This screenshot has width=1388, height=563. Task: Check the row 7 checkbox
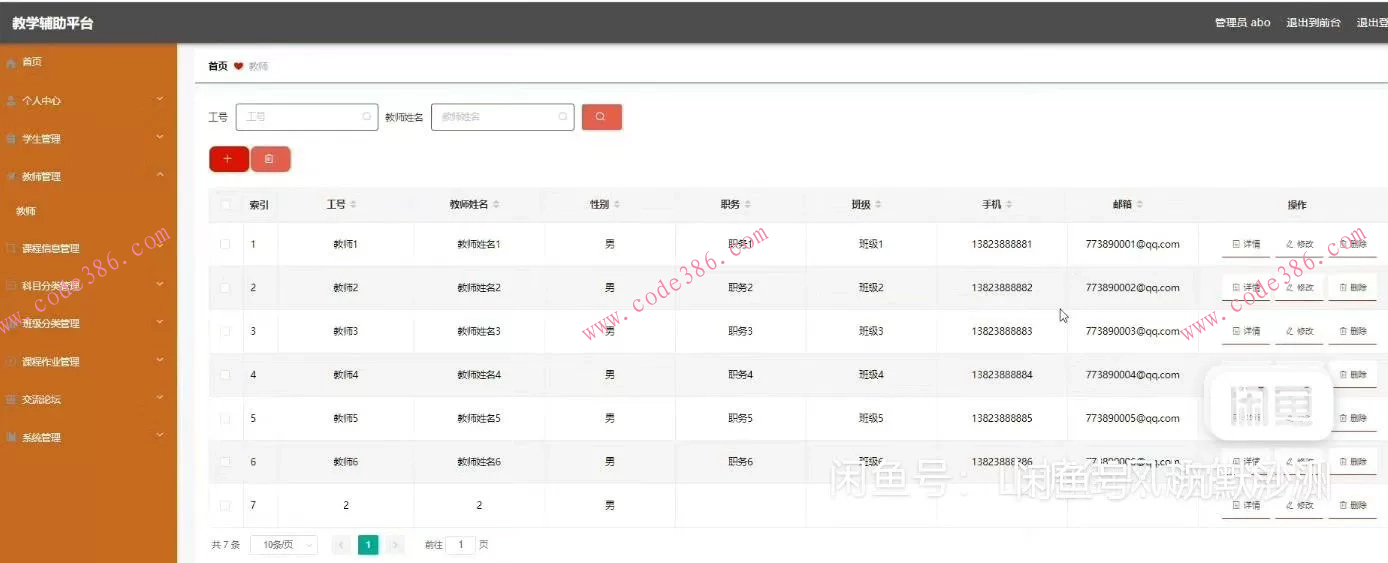[225, 506]
